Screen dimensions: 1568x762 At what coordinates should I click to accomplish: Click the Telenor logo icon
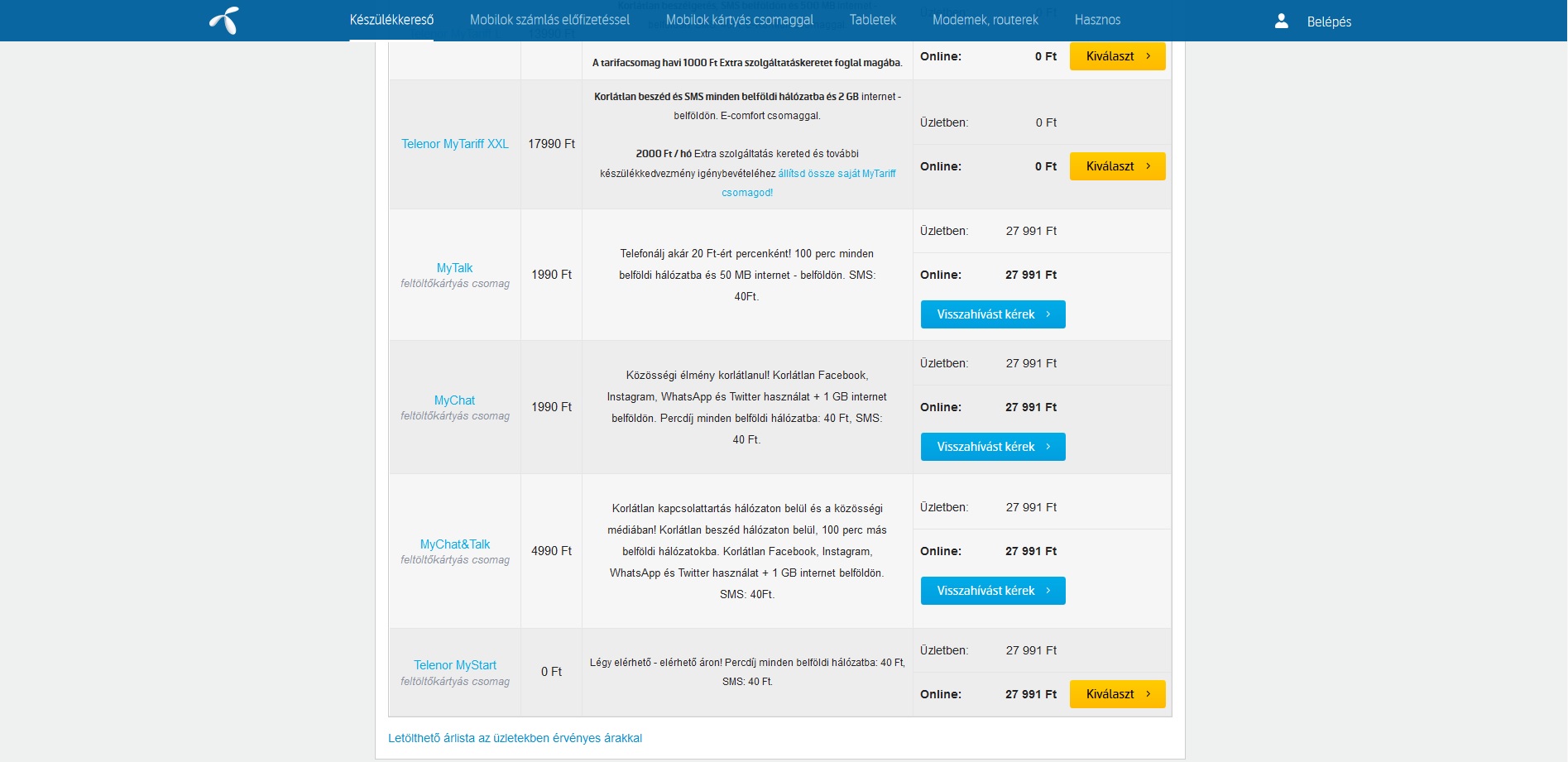(224, 21)
